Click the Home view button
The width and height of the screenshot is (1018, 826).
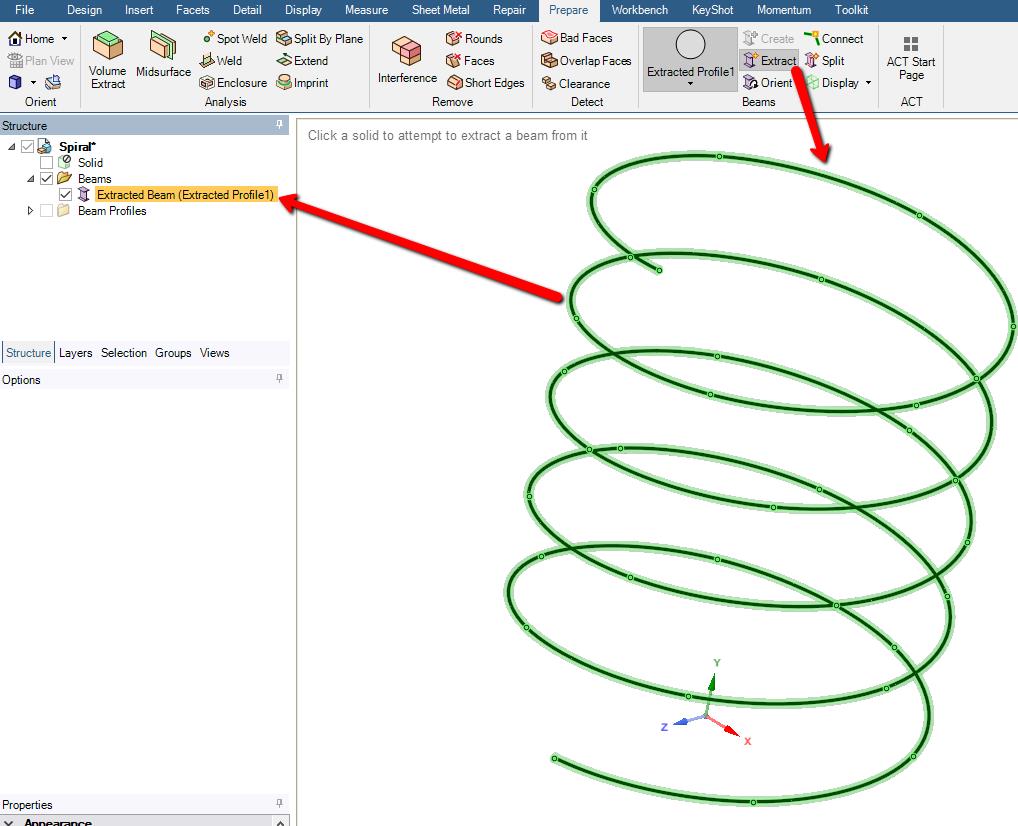(x=31, y=38)
